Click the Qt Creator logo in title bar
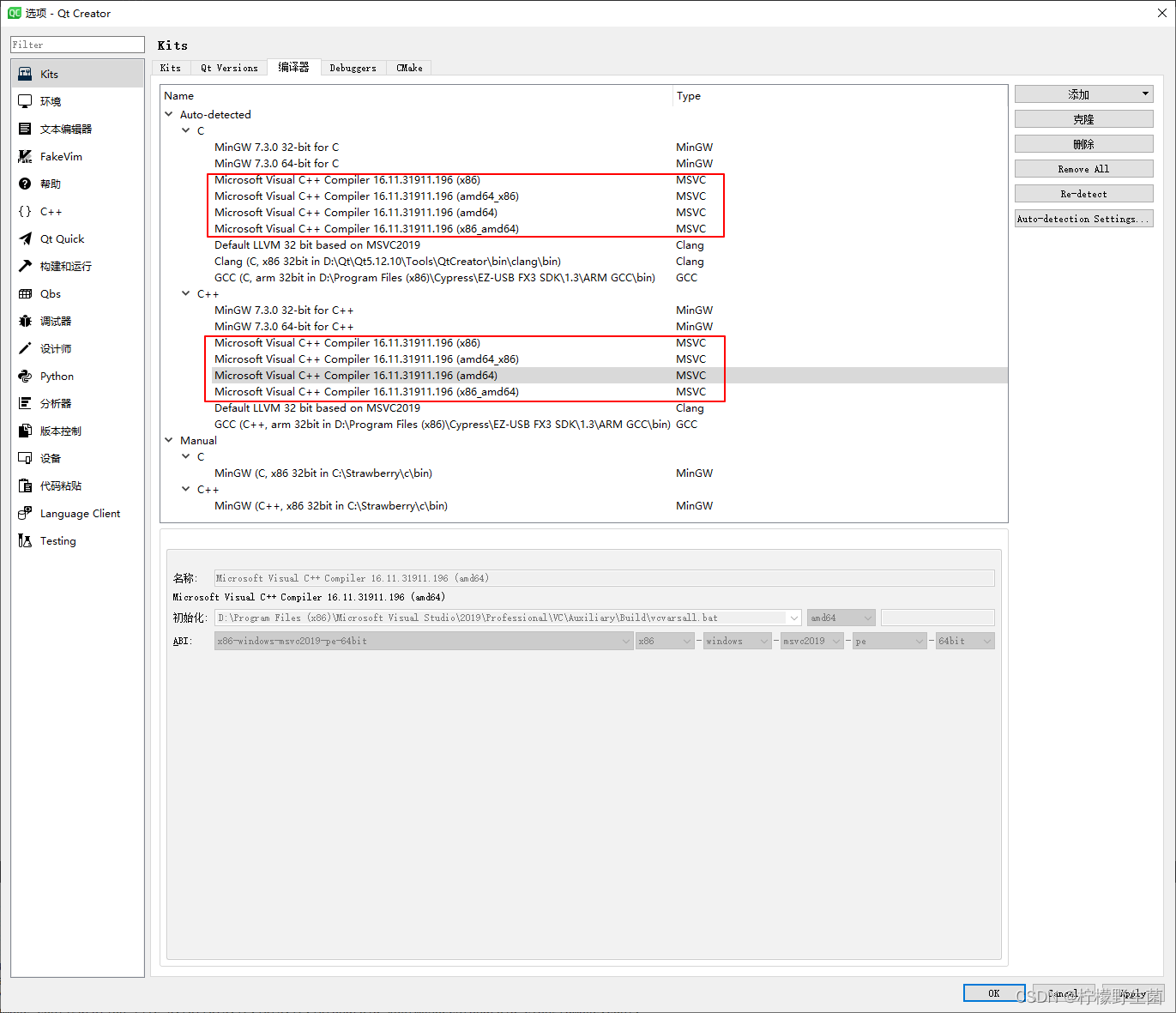 pos(15,13)
